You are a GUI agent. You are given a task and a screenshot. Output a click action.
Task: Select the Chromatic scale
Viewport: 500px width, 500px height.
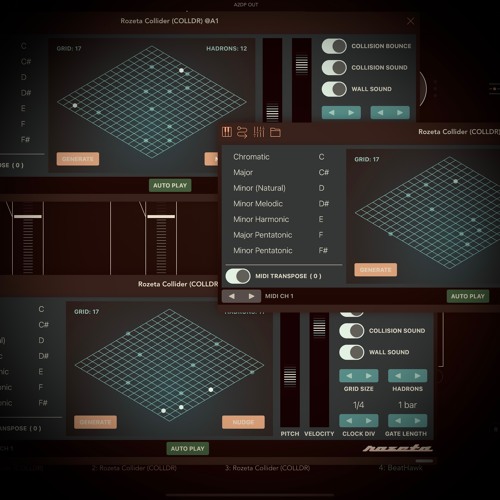coord(251,157)
